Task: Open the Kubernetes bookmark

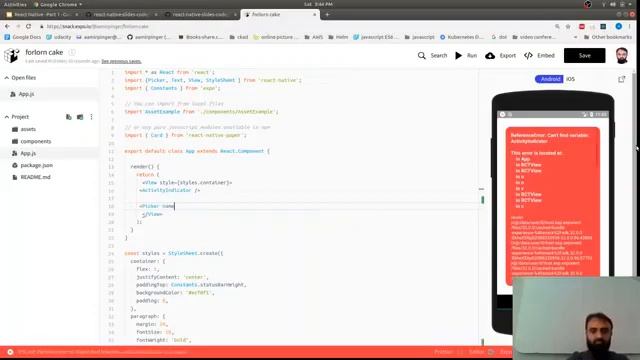Action: coord(461,37)
